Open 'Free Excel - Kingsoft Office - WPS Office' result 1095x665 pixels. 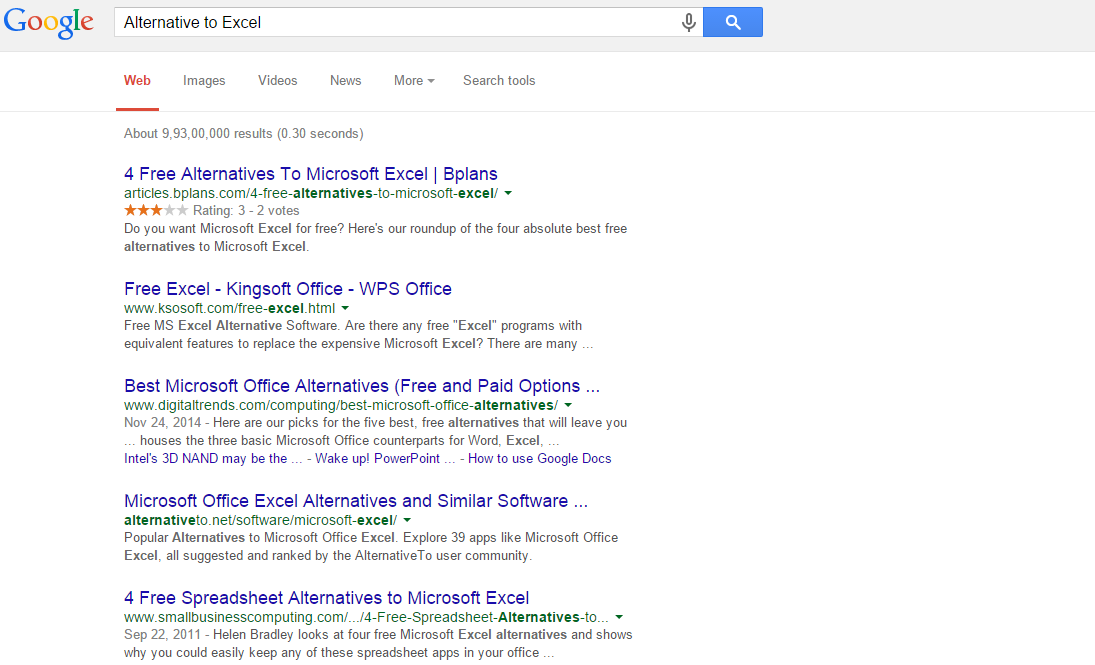pyautogui.click(x=288, y=288)
